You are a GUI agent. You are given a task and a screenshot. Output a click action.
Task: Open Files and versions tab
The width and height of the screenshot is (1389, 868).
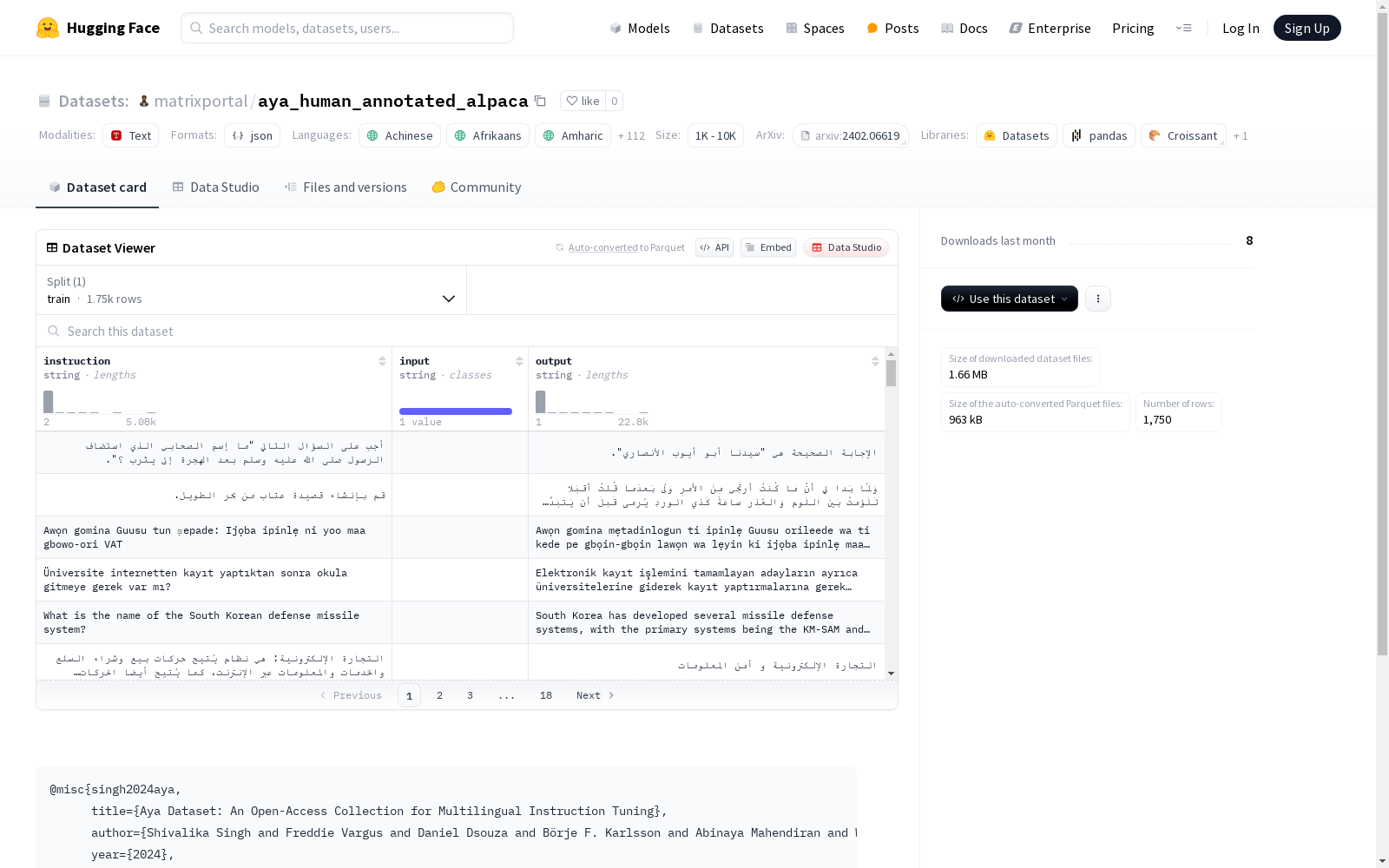346,187
